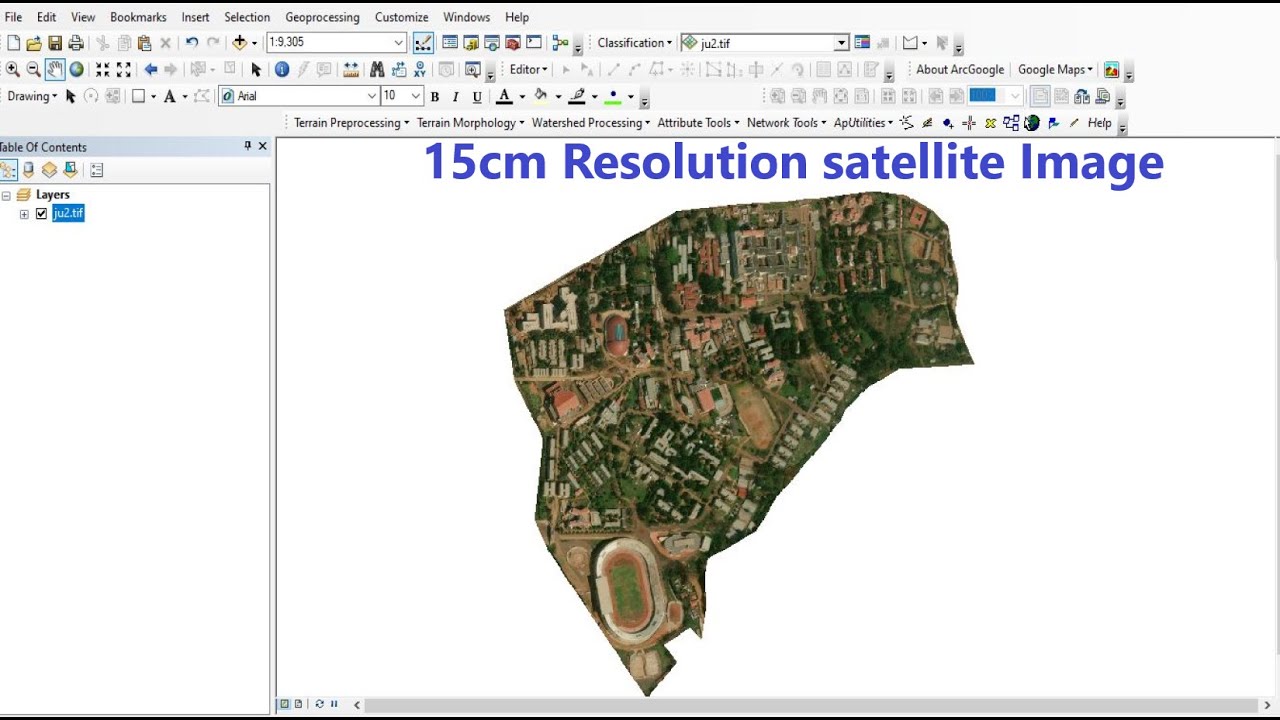Open Table Of Contents Options
The height and width of the screenshot is (720, 1280).
pos(97,170)
